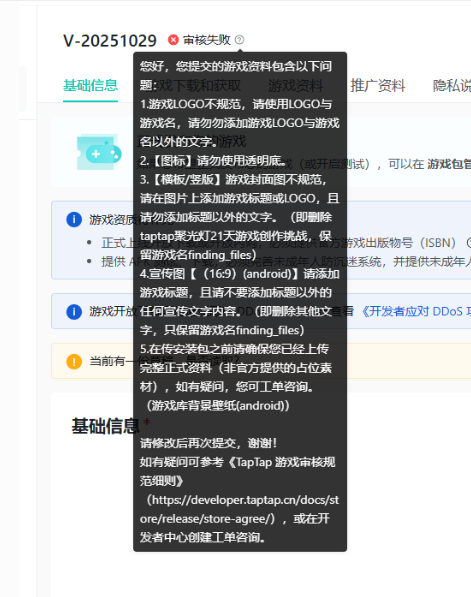Screen dimensions: 471x597
Task: Open the 基础信息 tab
Action: tap(90, 86)
